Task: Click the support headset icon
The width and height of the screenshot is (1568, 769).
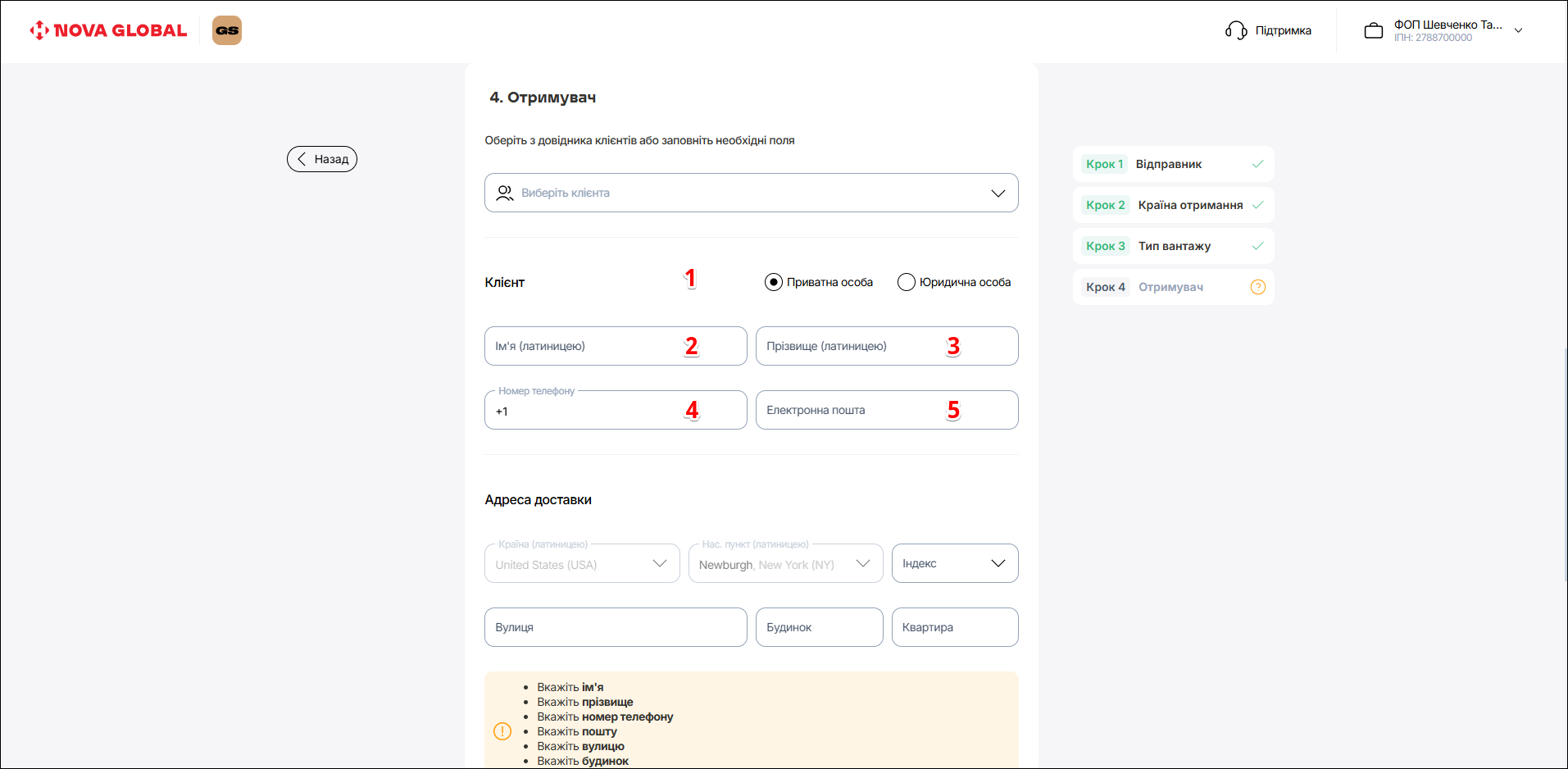Action: [1235, 30]
